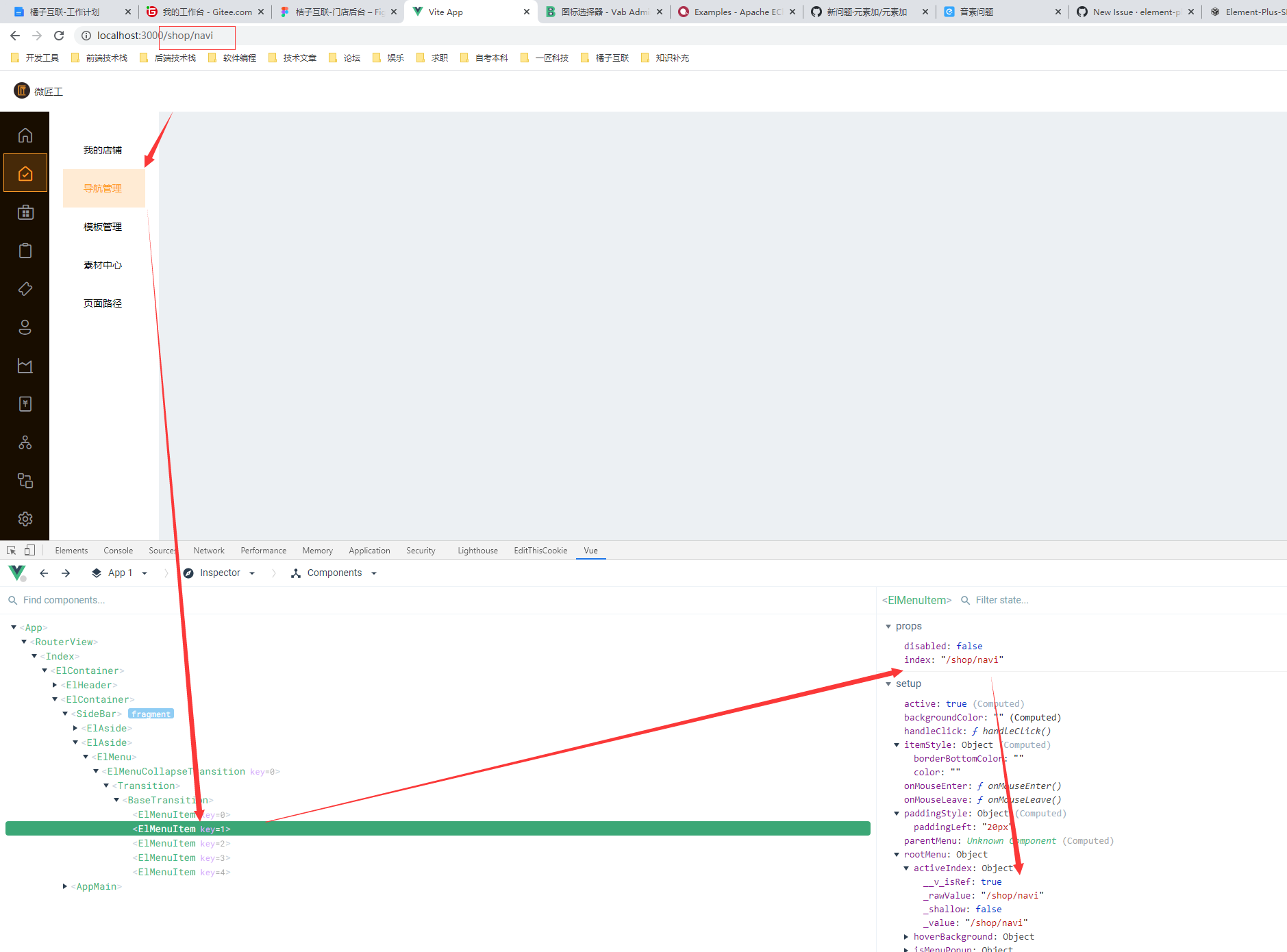
Task: Open the 我的店铺 menu item
Action: point(103,150)
